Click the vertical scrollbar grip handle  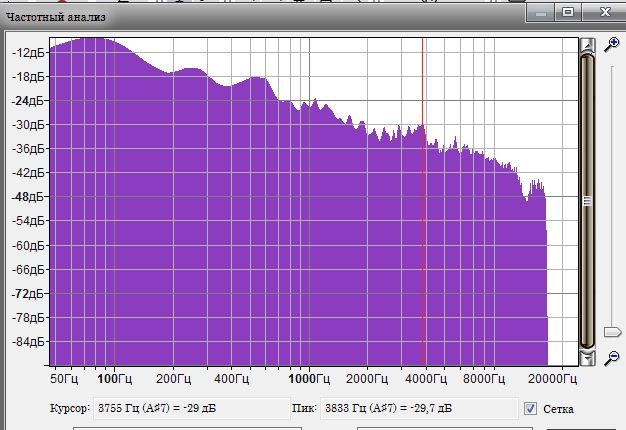click(x=587, y=200)
